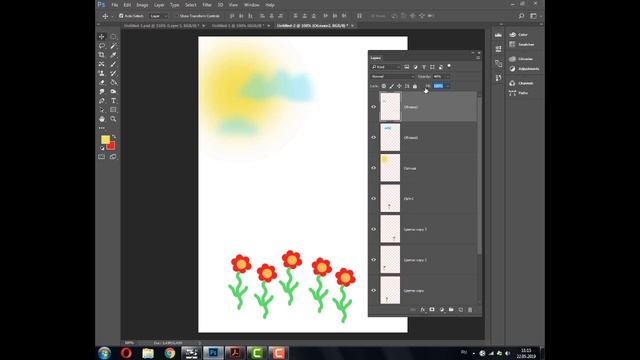The image size is (640, 360).
Task: Click the Layers panel vertical scrollbar
Action: point(479,176)
